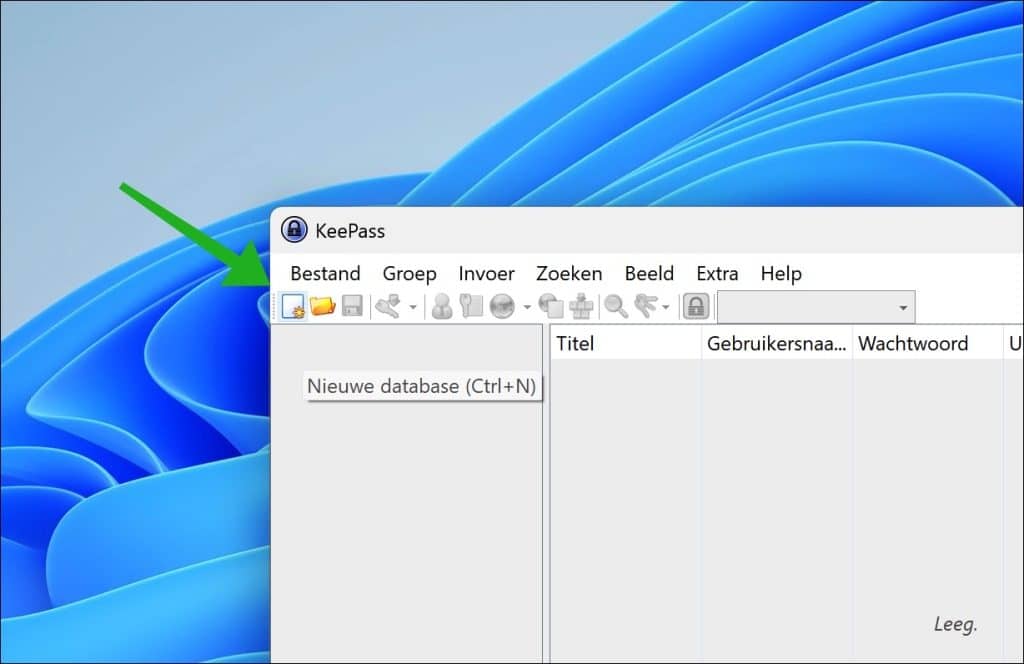Create a new database from the toolbar
Image resolution: width=1024 pixels, height=664 pixels.
tap(292, 306)
